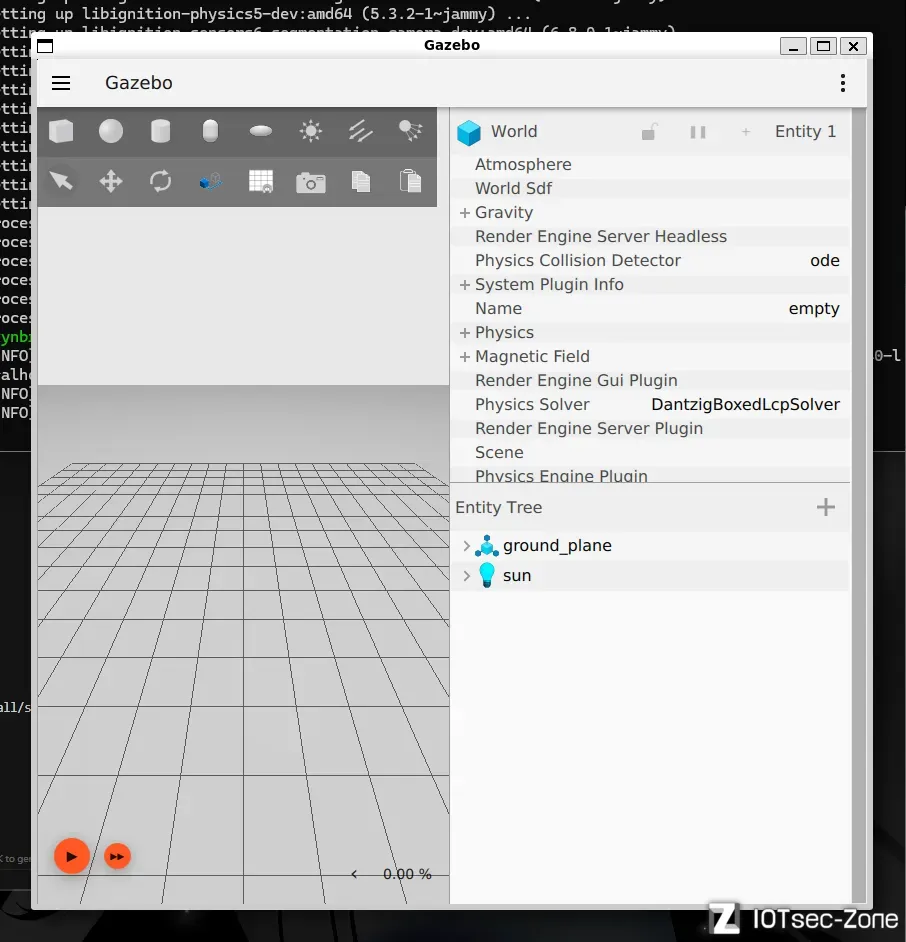
Task: Select the ground_plane entity
Action: [x=557, y=545]
